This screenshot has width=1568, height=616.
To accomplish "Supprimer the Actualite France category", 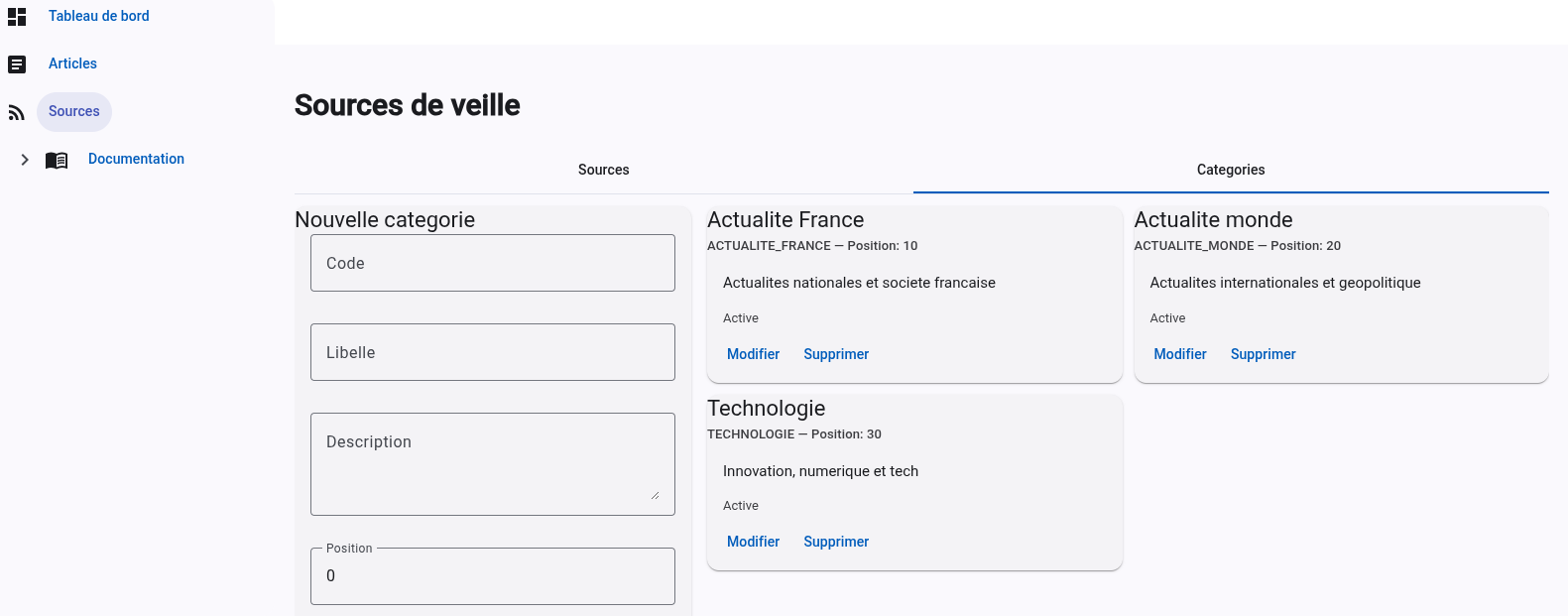I will point(836,354).
